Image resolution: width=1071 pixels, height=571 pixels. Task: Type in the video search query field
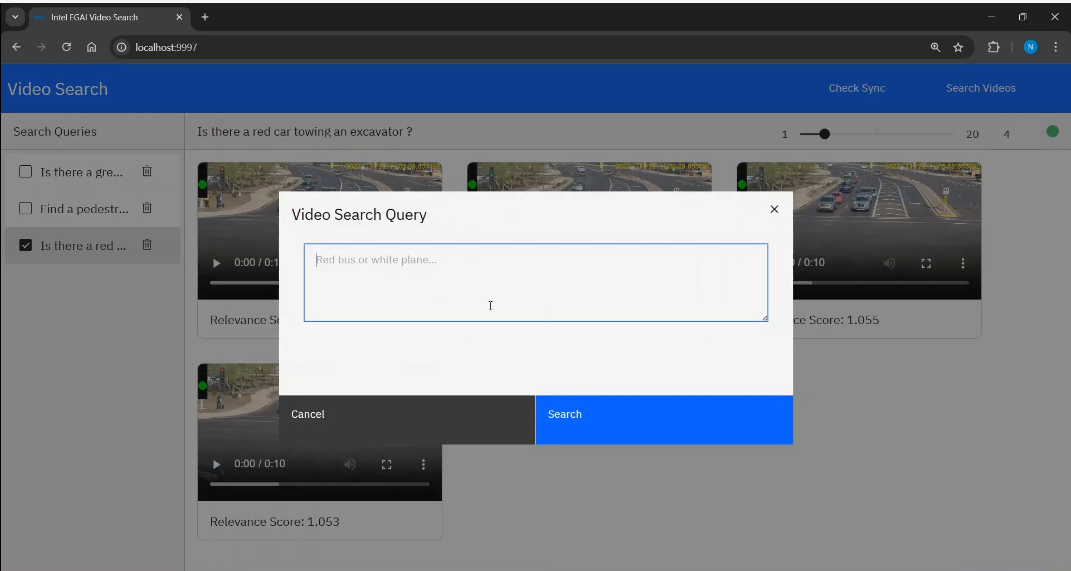click(535, 282)
